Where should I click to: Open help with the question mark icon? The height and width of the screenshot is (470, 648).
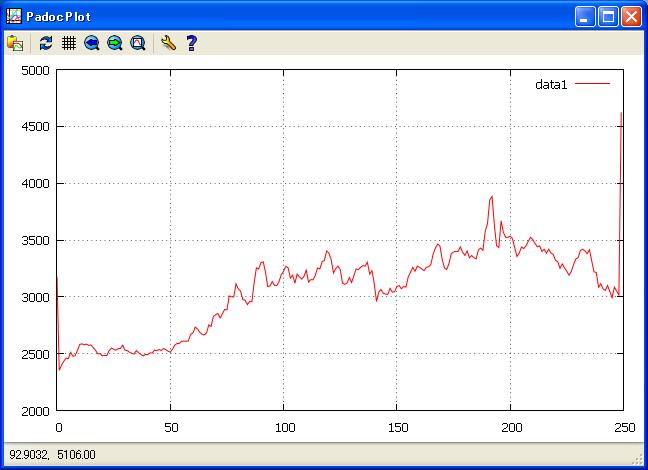191,43
